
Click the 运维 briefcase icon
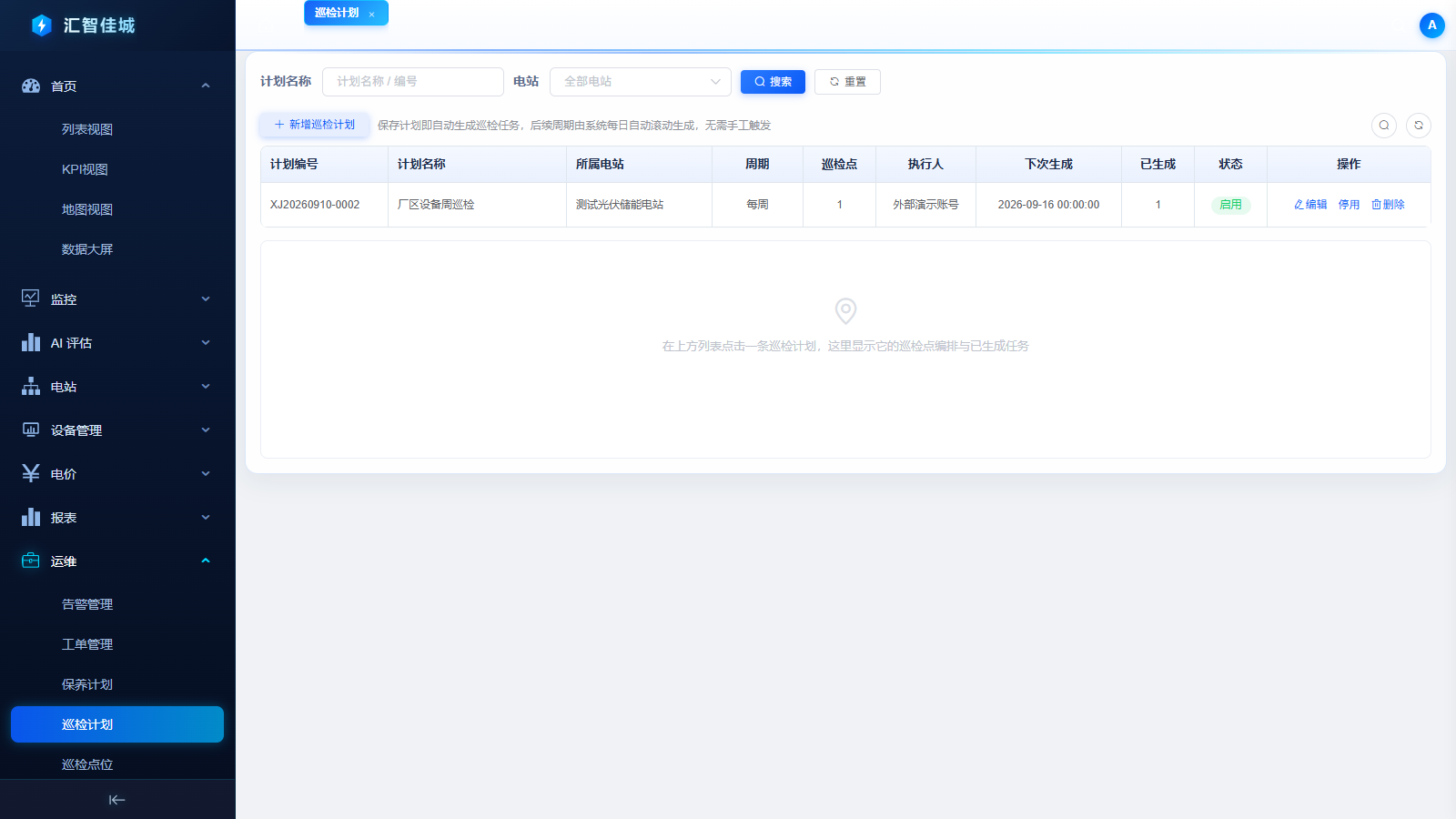(31, 561)
